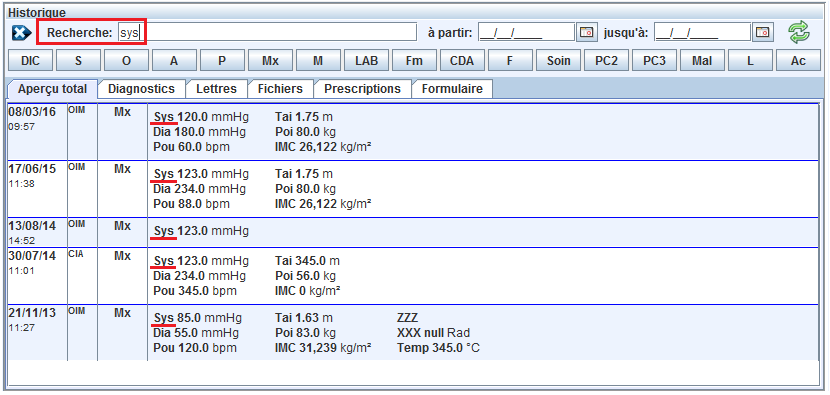The height and width of the screenshot is (395, 830).
Task: Toggle the PC3 filter button
Action: 654,60
